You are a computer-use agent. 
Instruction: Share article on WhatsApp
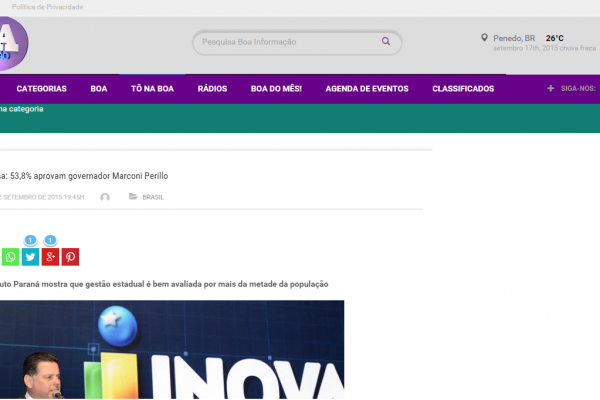(x=10, y=257)
